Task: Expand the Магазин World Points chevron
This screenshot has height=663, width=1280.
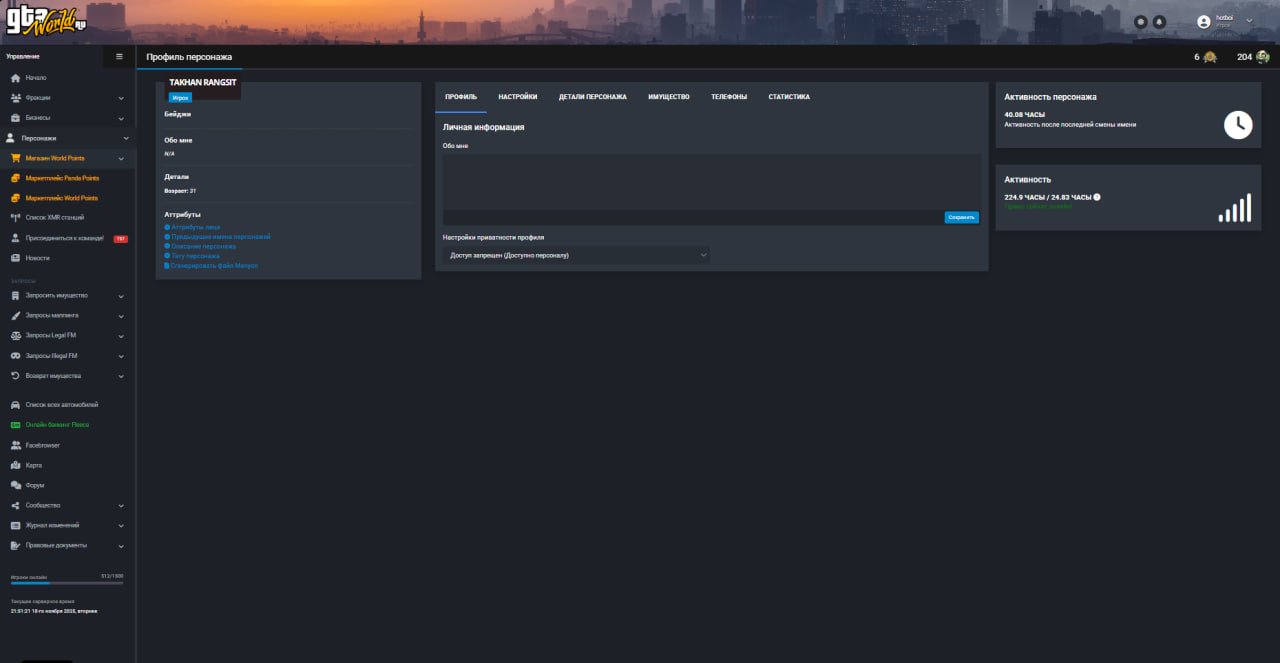Action: [121, 158]
